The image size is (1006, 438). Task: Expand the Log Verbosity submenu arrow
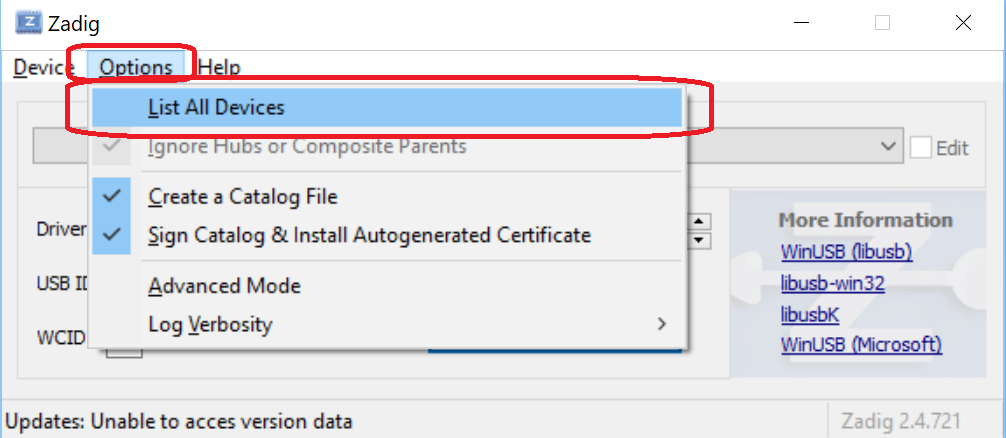click(662, 324)
